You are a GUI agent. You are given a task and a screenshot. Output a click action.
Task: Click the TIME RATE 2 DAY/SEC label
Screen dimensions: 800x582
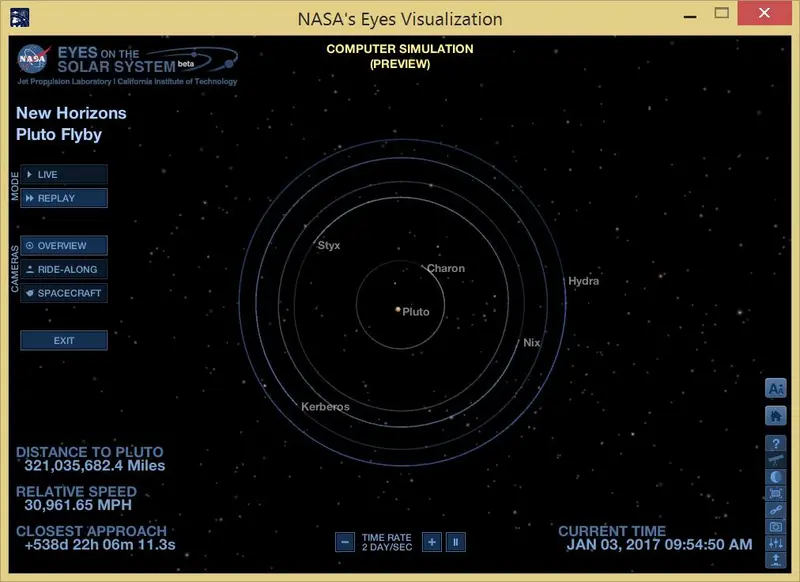point(387,542)
